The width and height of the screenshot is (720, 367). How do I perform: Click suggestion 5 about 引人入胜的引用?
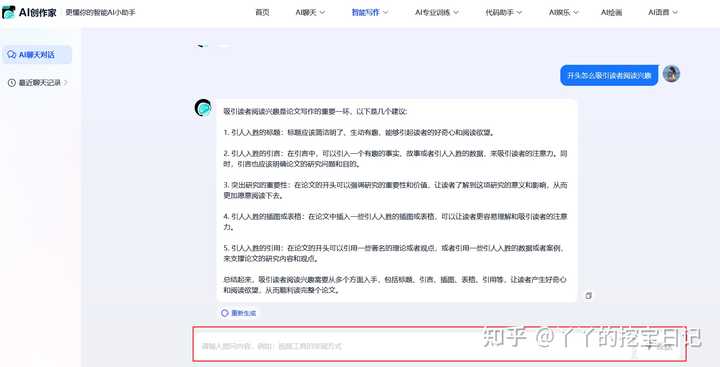coord(395,253)
